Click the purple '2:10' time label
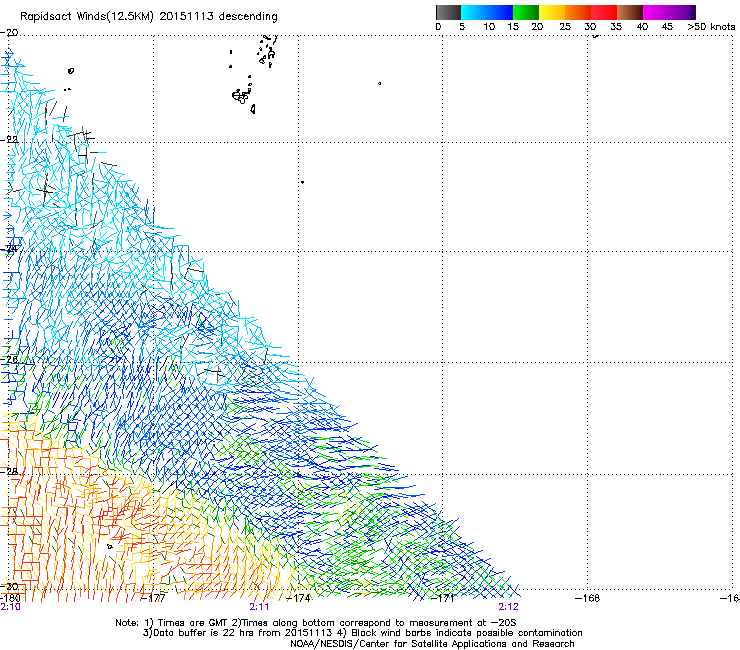The width and height of the screenshot is (740, 650). tap(10, 607)
